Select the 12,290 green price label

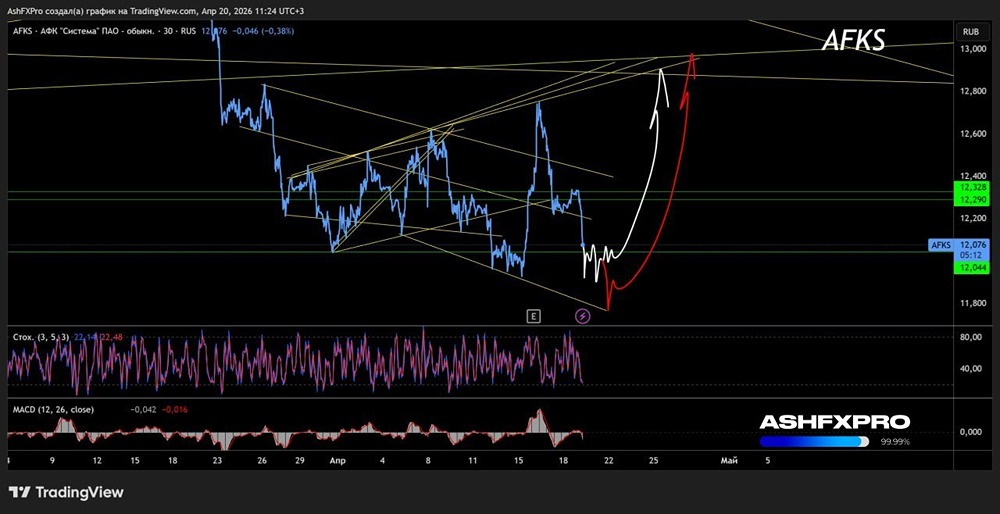tap(973, 200)
